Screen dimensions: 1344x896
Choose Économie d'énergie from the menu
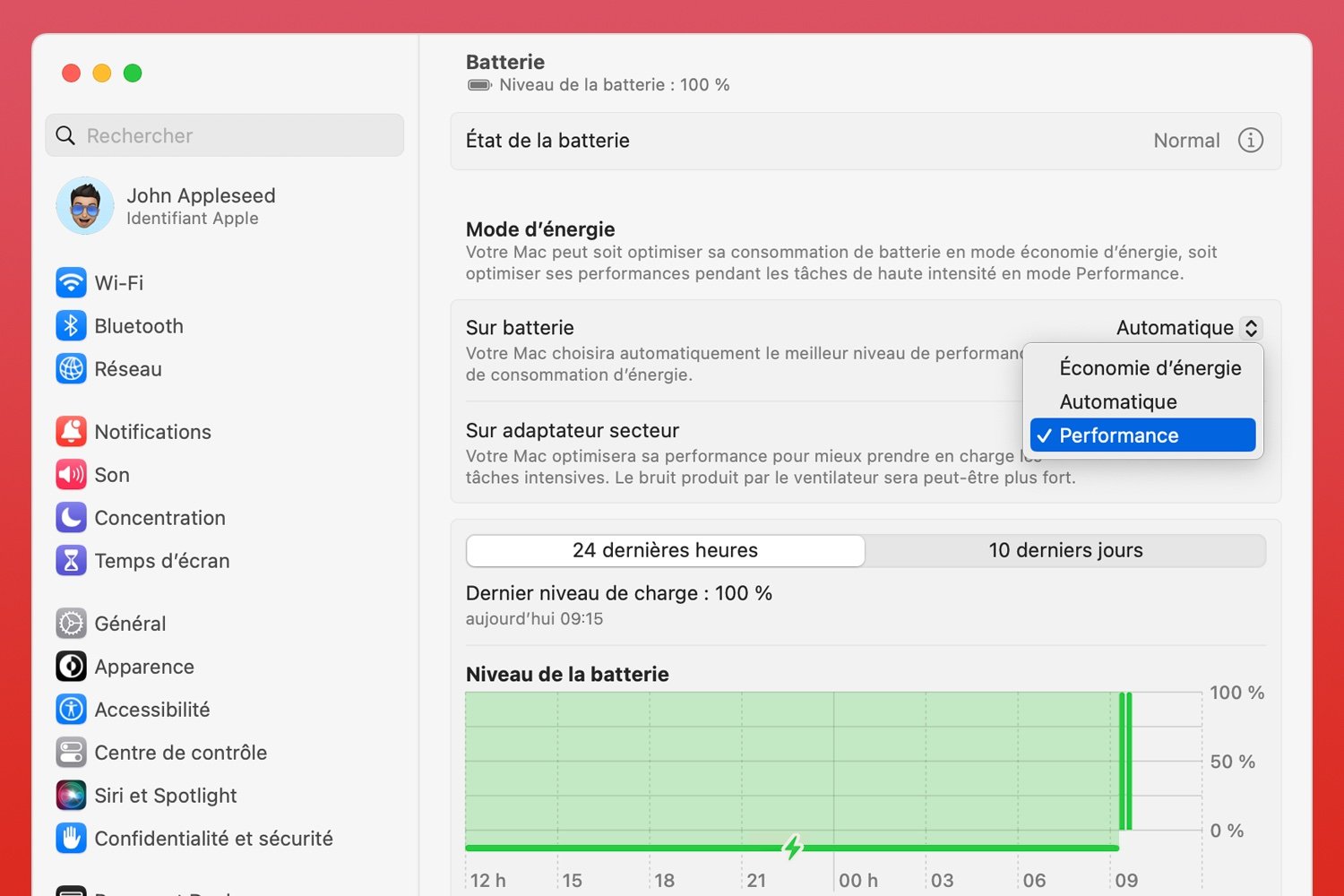tap(1150, 368)
